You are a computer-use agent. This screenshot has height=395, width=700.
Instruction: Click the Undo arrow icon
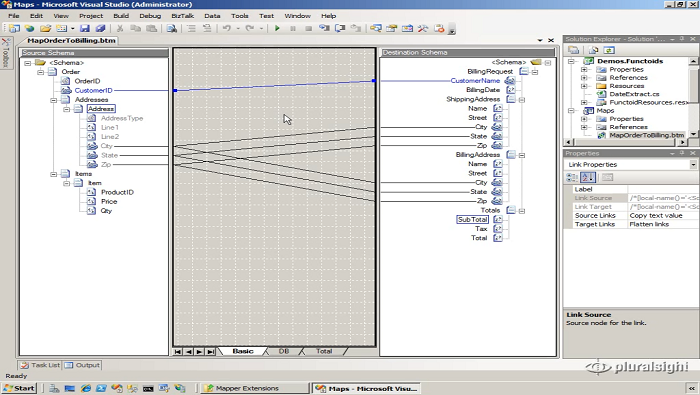(227, 29)
